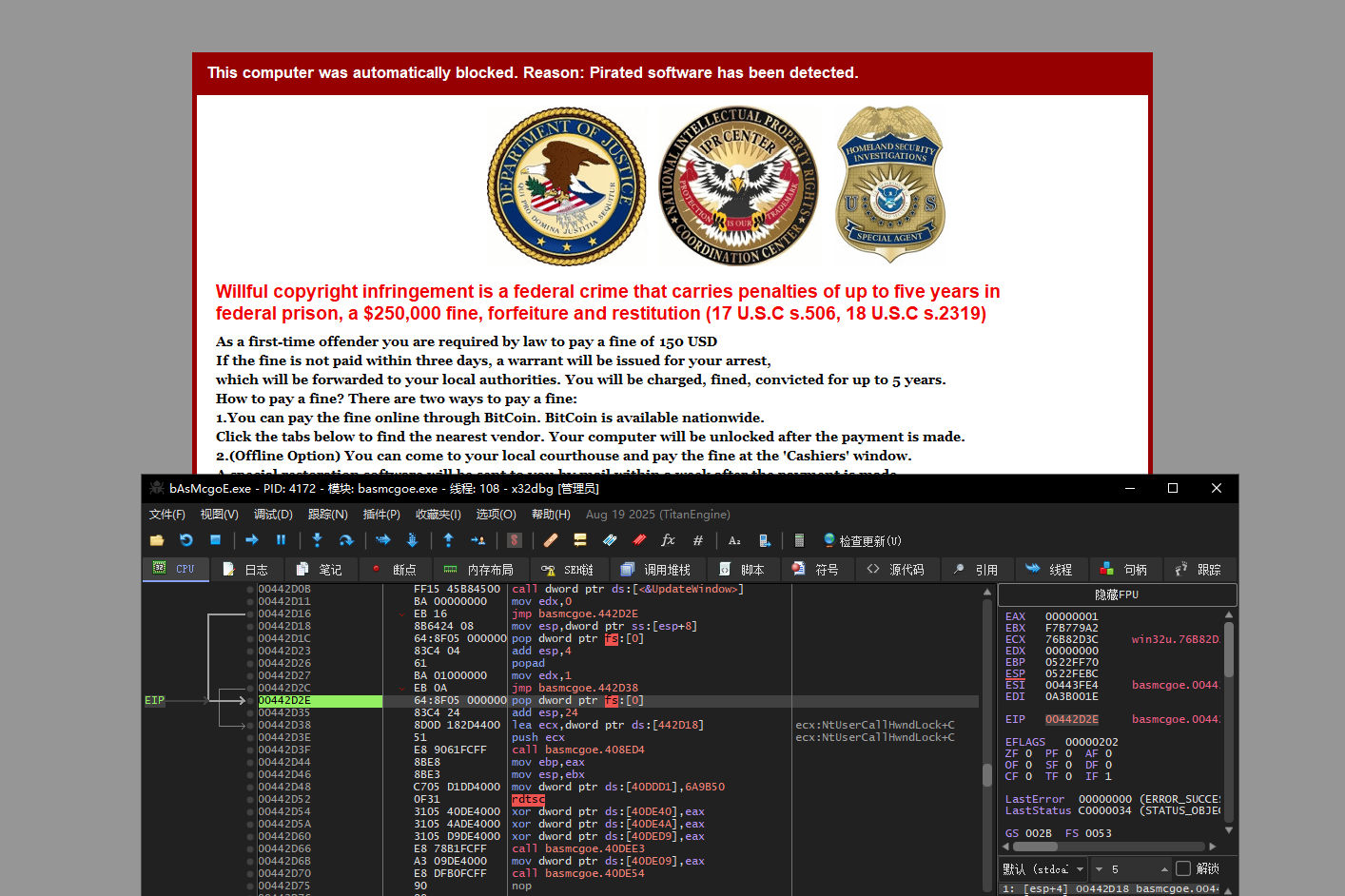This screenshot has width=1345, height=896.
Task: Click the step over icon
Action: [x=346, y=540]
